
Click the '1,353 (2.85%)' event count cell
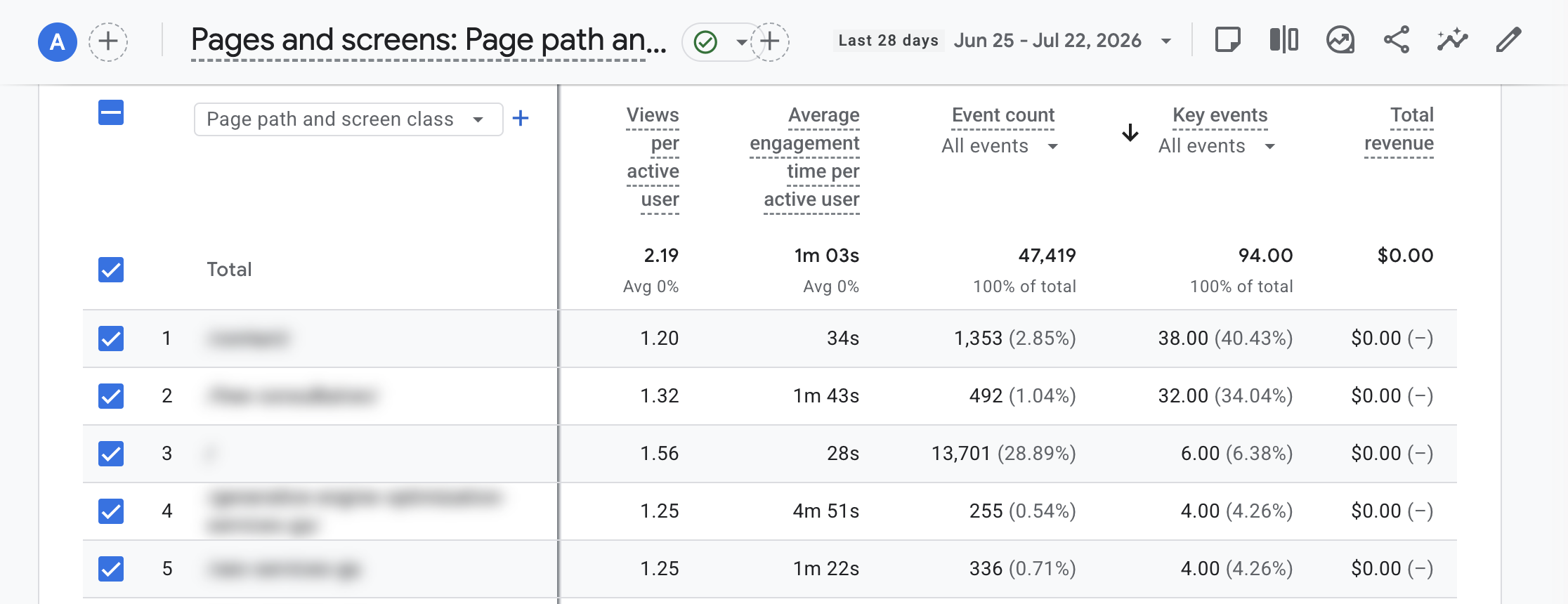click(1014, 339)
